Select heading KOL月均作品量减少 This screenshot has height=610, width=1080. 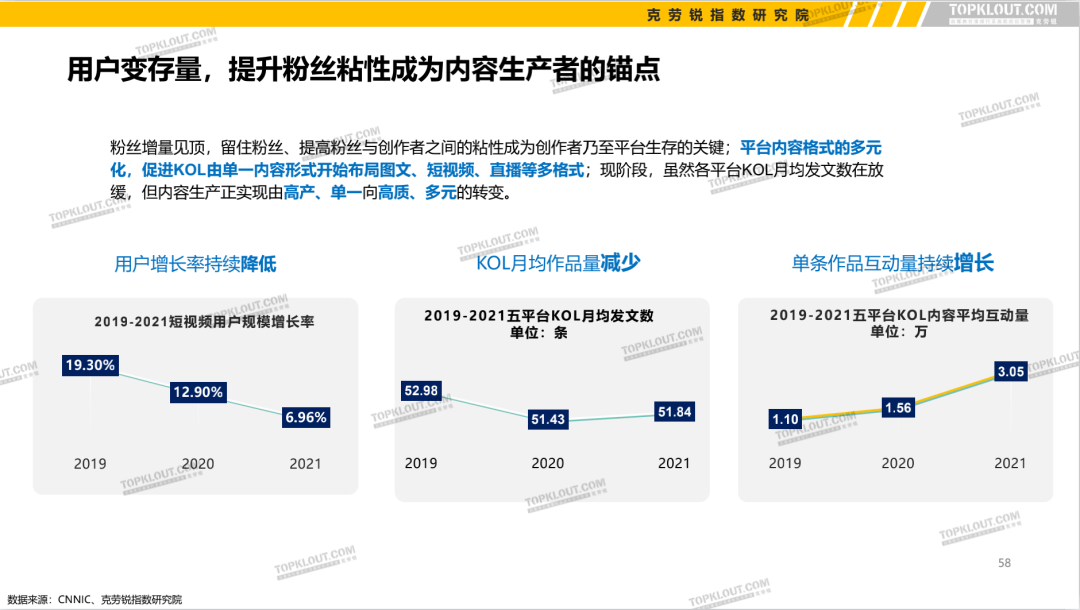tap(558, 262)
